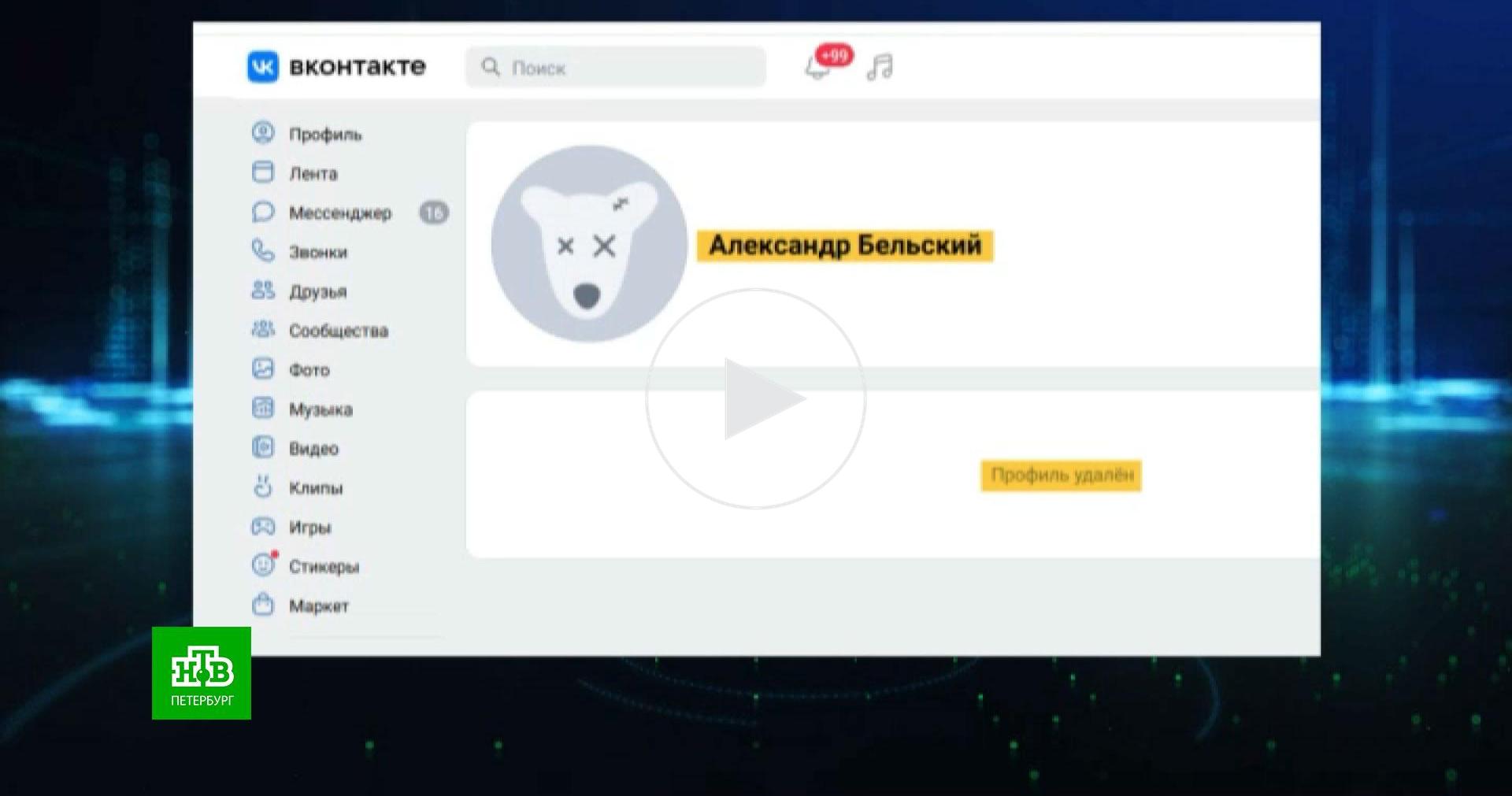Viewport: 1512px width, 796px height.
Task: Open the Игры section
Action: click(309, 528)
